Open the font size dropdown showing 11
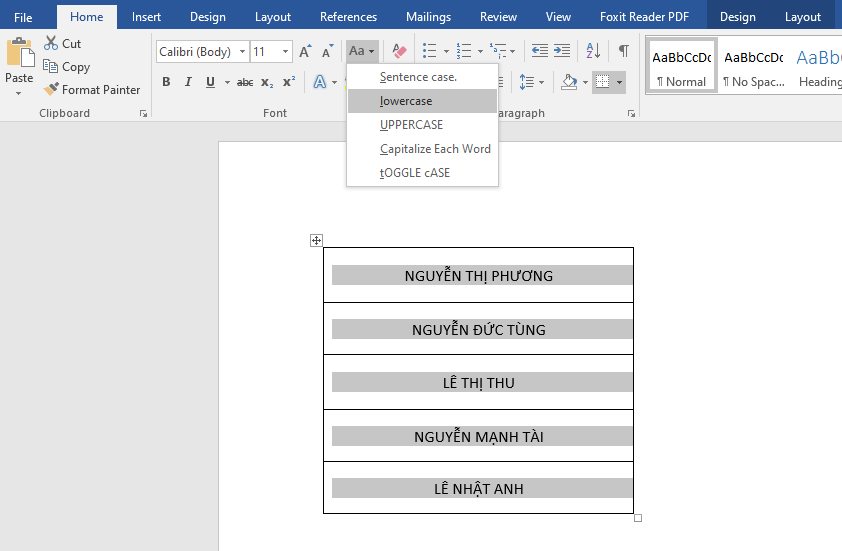The image size is (842, 551). click(x=285, y=52)
